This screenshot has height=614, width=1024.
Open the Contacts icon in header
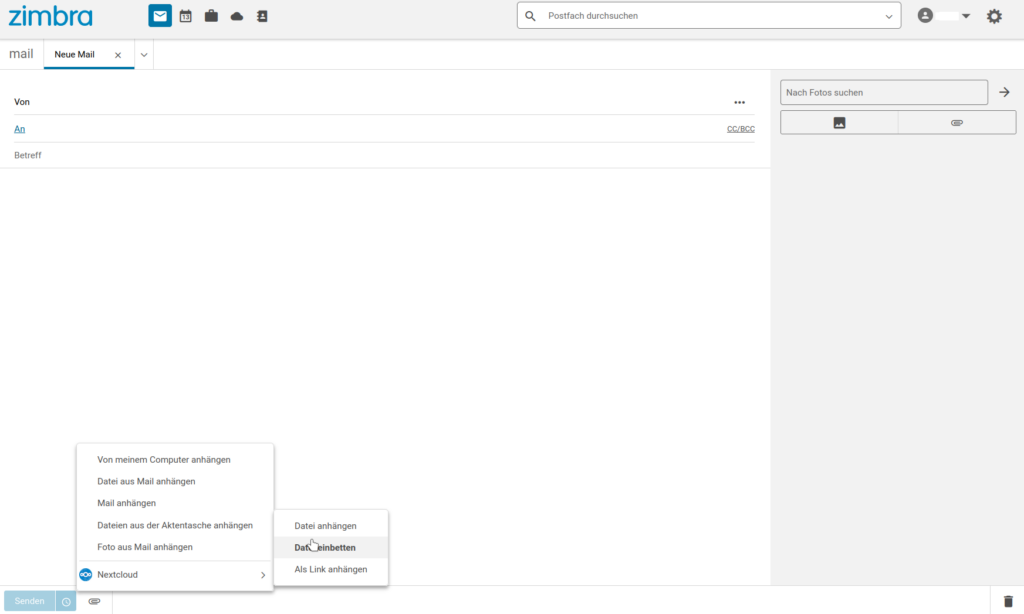pyautogui.click(x=262, y=16)
